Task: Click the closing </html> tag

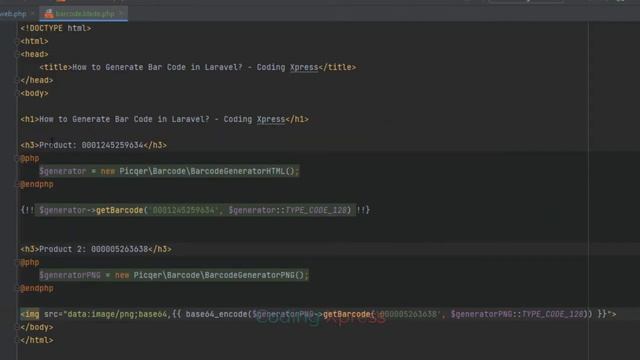Action: (x=37, y=340)
